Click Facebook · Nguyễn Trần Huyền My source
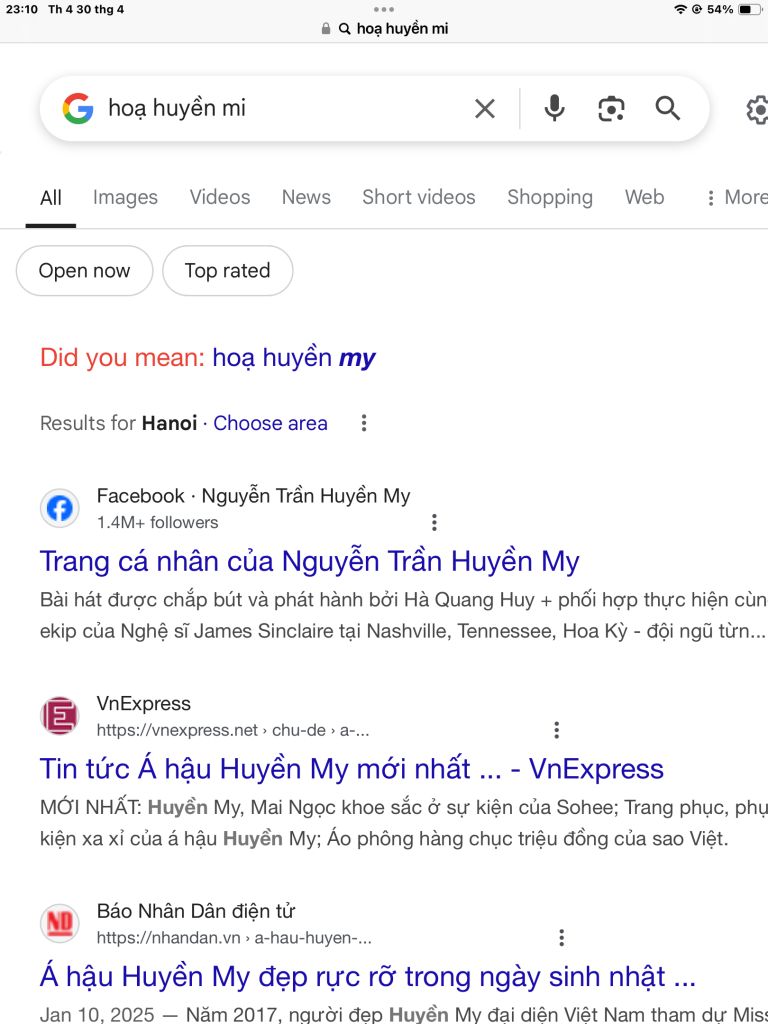 [253, 496]
